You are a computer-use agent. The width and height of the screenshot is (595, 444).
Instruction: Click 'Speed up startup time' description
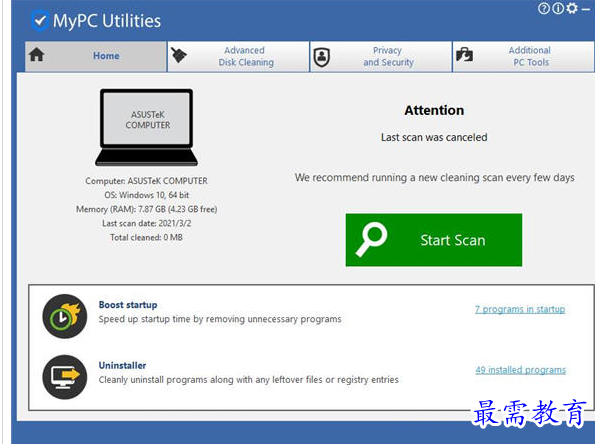coord(220,319)
